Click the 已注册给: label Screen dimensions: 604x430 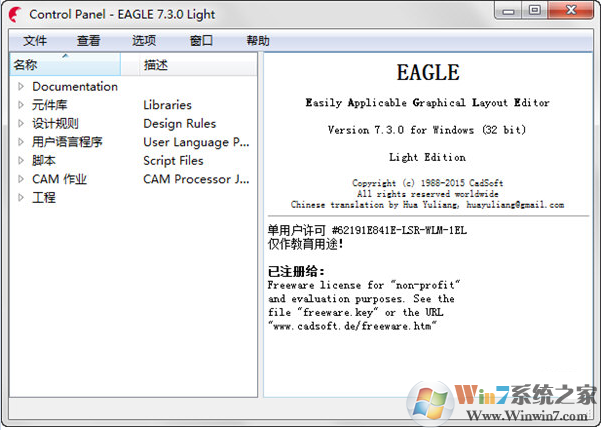tap(296, 271)
